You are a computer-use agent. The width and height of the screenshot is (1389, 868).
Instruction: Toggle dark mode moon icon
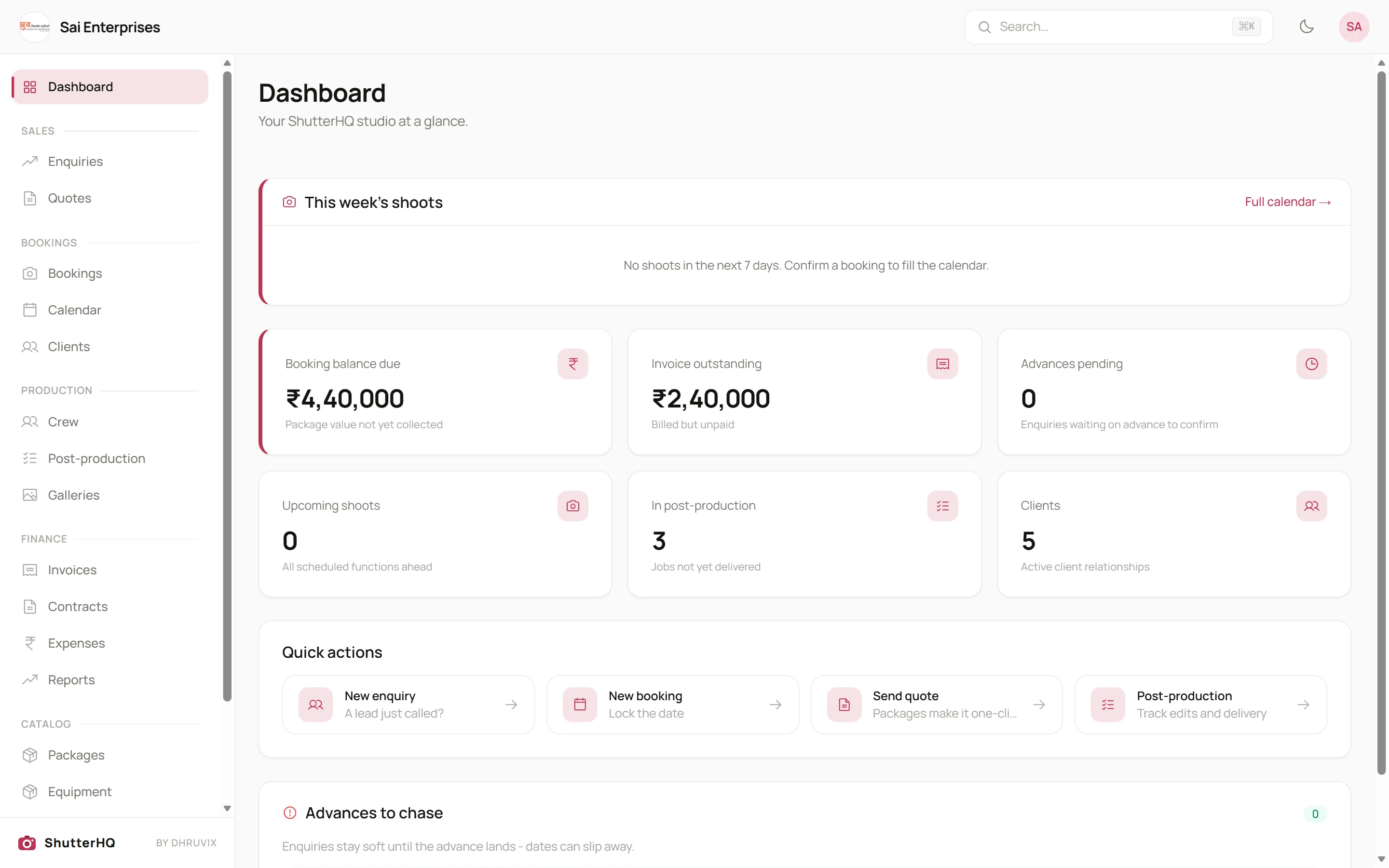[1307, 27]
